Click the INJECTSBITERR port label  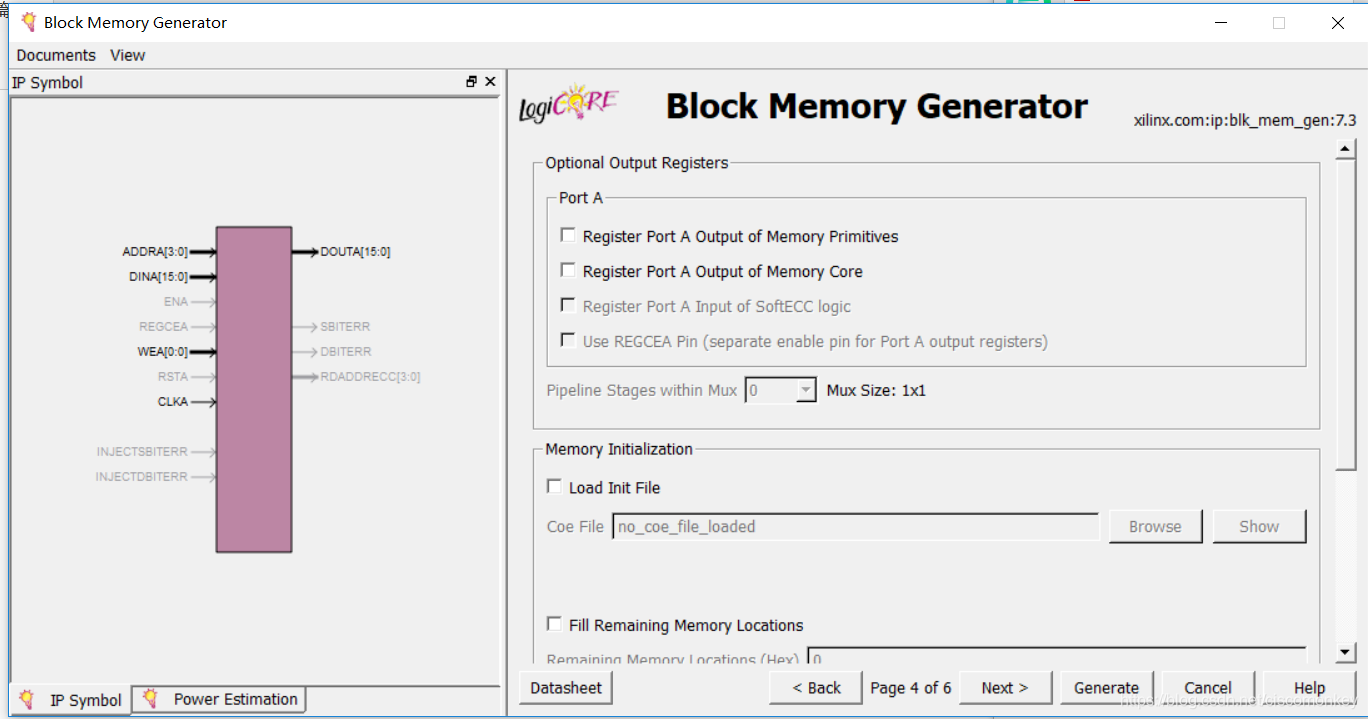pos(142,452)
